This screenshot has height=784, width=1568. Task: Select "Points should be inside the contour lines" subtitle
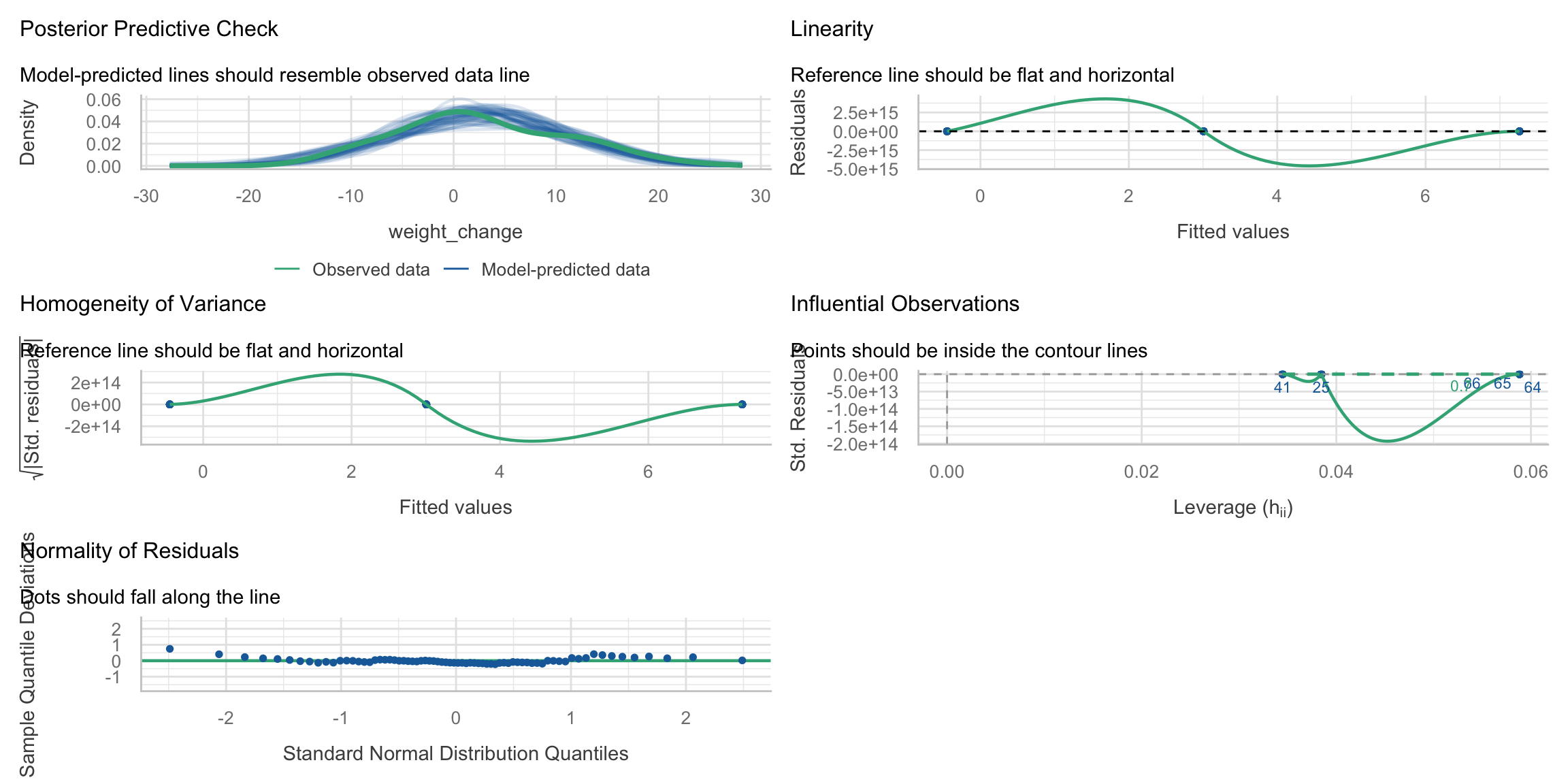tap(969, 350)
